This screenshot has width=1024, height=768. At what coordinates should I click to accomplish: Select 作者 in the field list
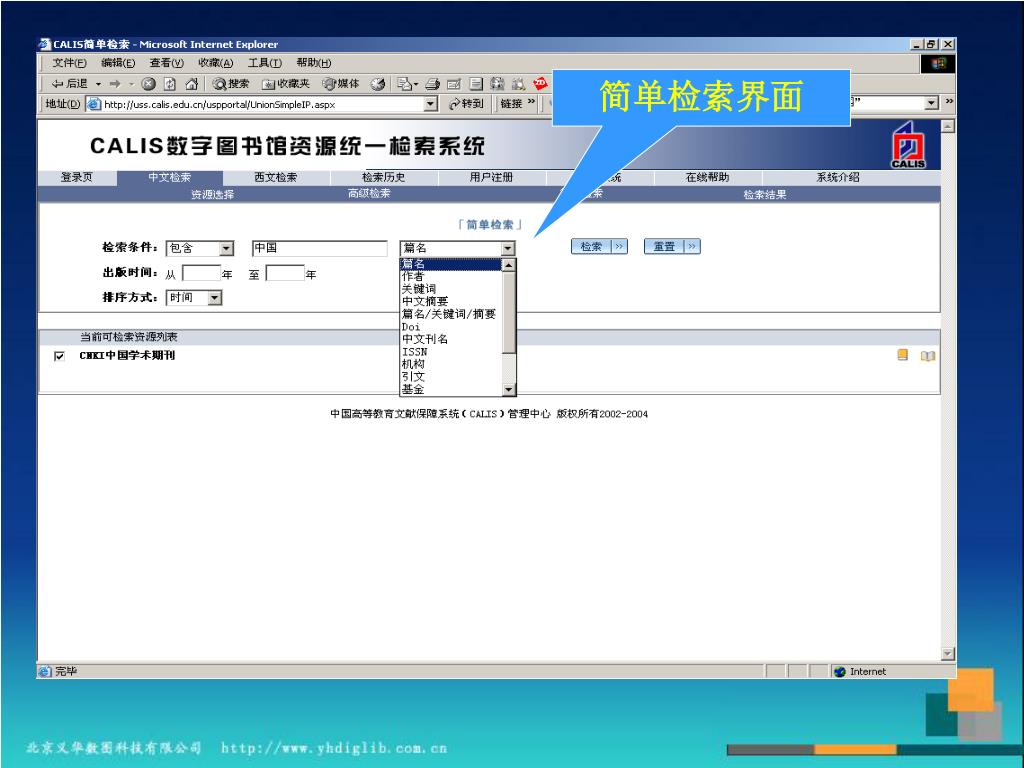click(x=451, y=276)
